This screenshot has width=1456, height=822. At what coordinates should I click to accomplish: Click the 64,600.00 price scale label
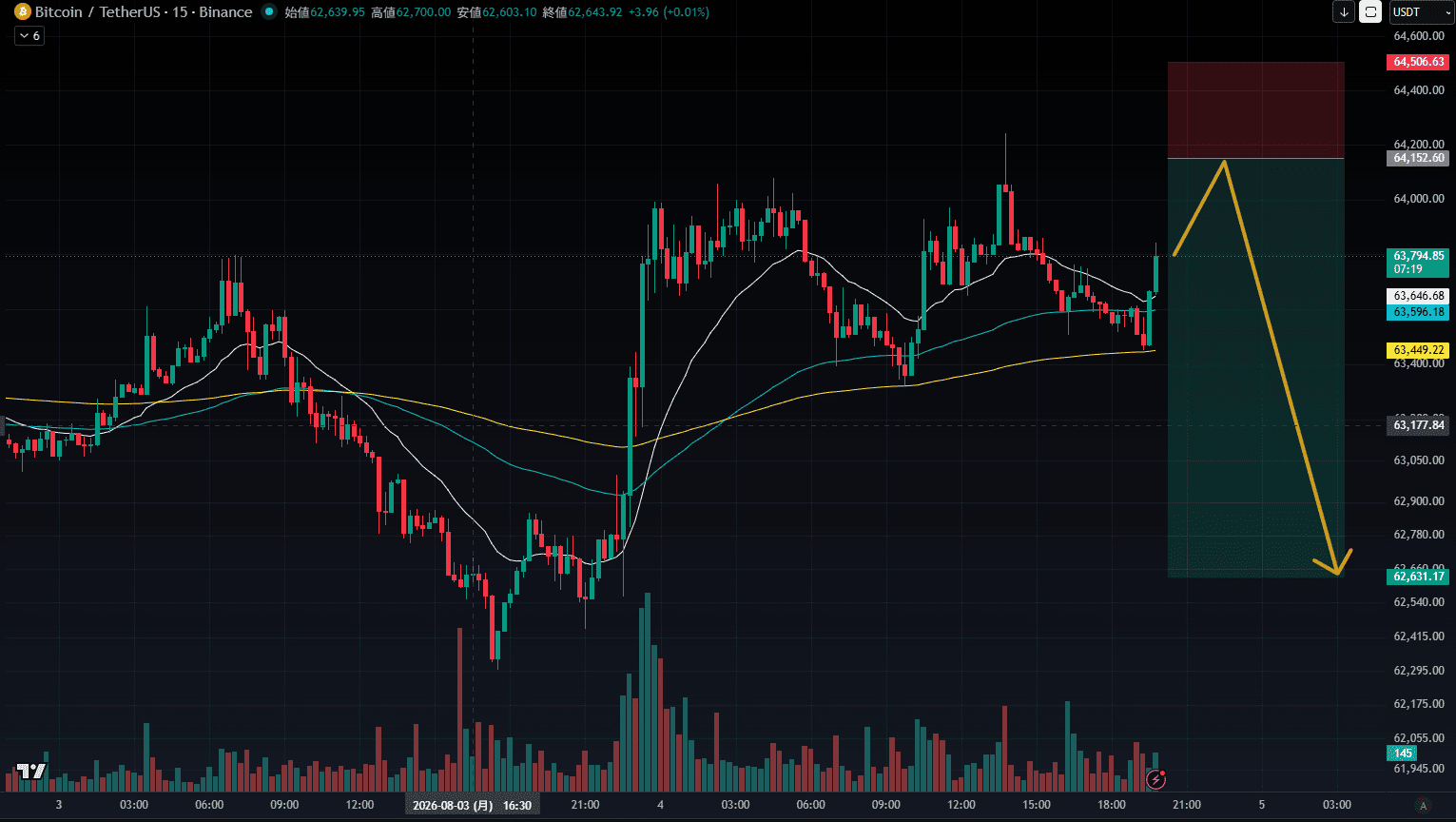(1418, 36)
